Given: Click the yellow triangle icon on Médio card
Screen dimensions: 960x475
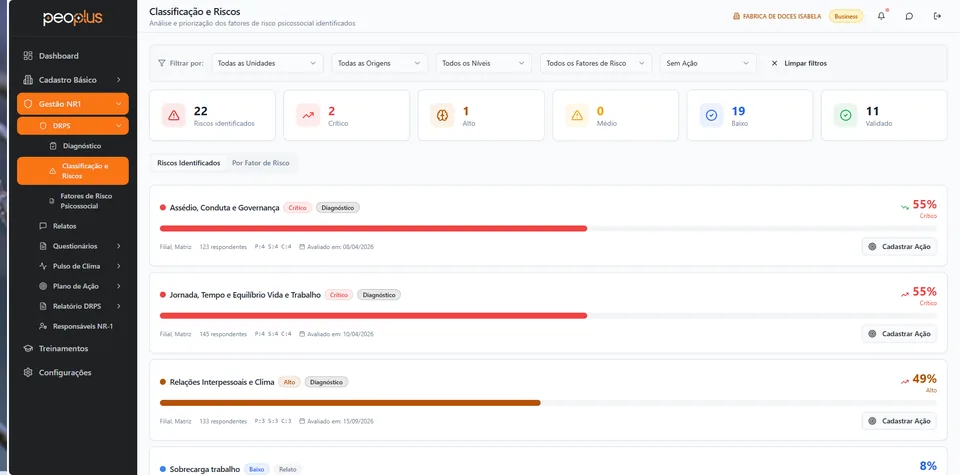Looking at the screenshot, I should click(x=577, y=115).
